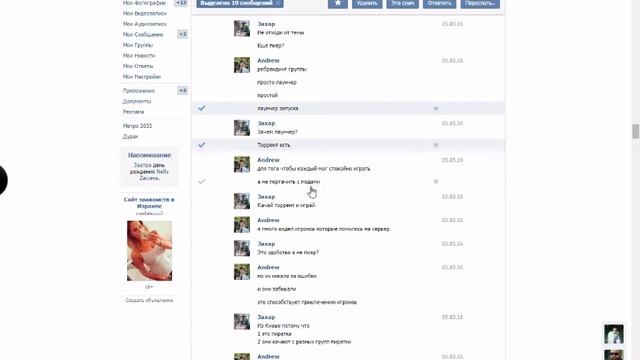Open Приложения in left menu

click(x=138, y=91)
